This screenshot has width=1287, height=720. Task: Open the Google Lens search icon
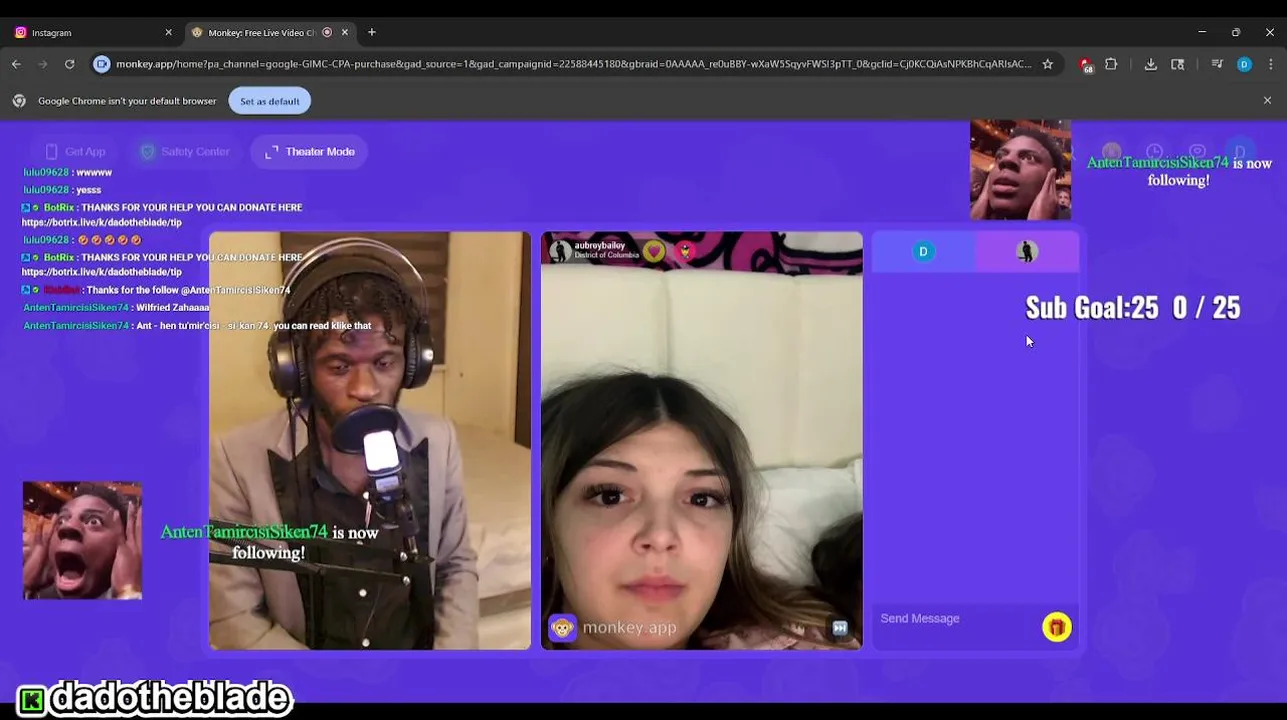pyautogui.click(x=1178, y=64)
